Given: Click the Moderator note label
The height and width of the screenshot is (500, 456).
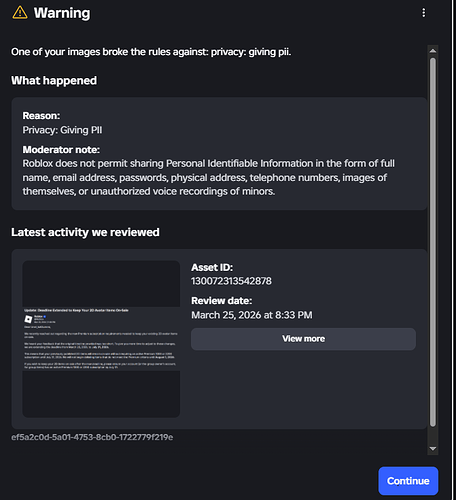Looking at the screenshot, I should [x=61, y=150].
